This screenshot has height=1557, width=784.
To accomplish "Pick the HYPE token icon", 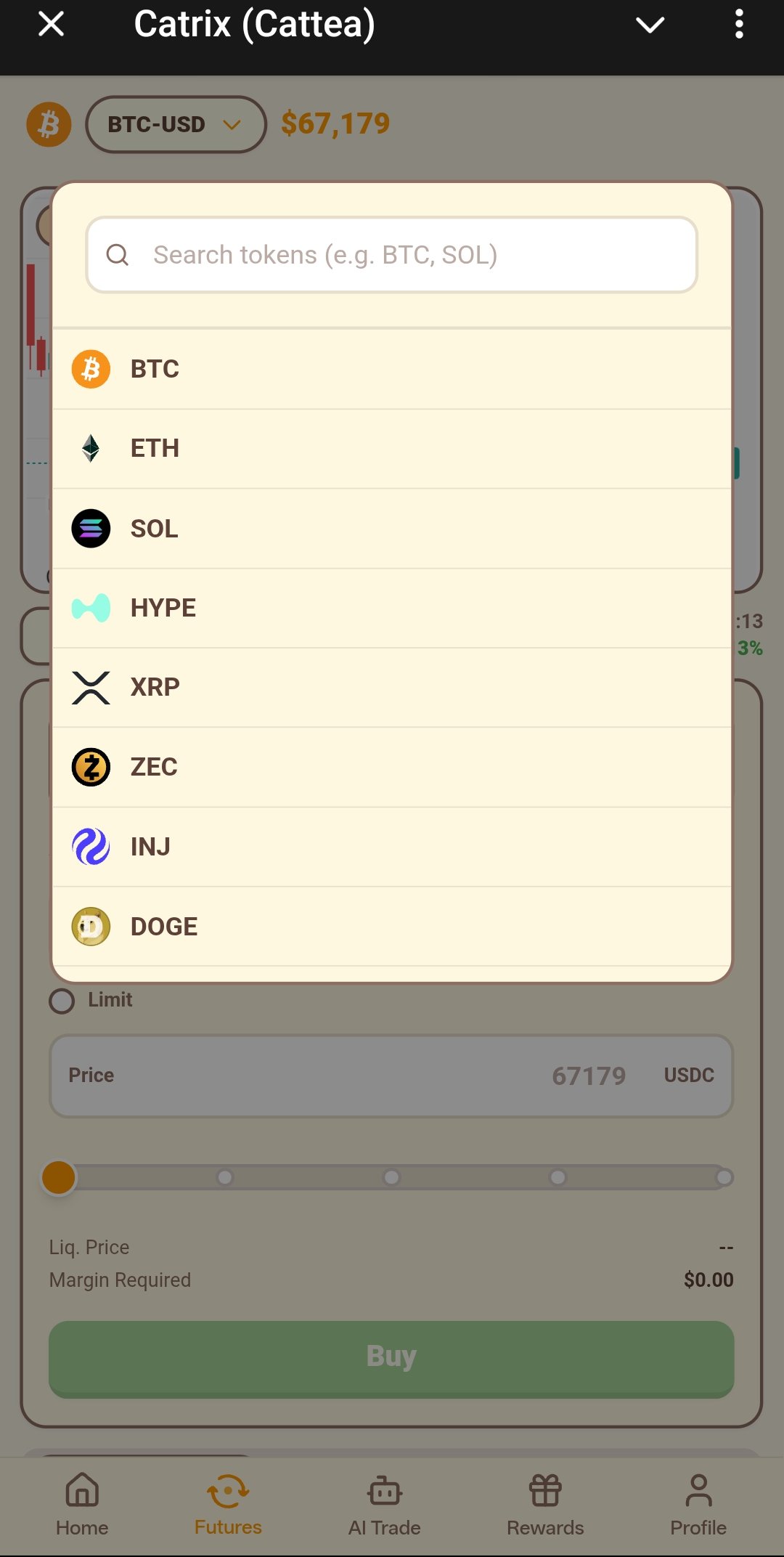I will tap(91, 608).
